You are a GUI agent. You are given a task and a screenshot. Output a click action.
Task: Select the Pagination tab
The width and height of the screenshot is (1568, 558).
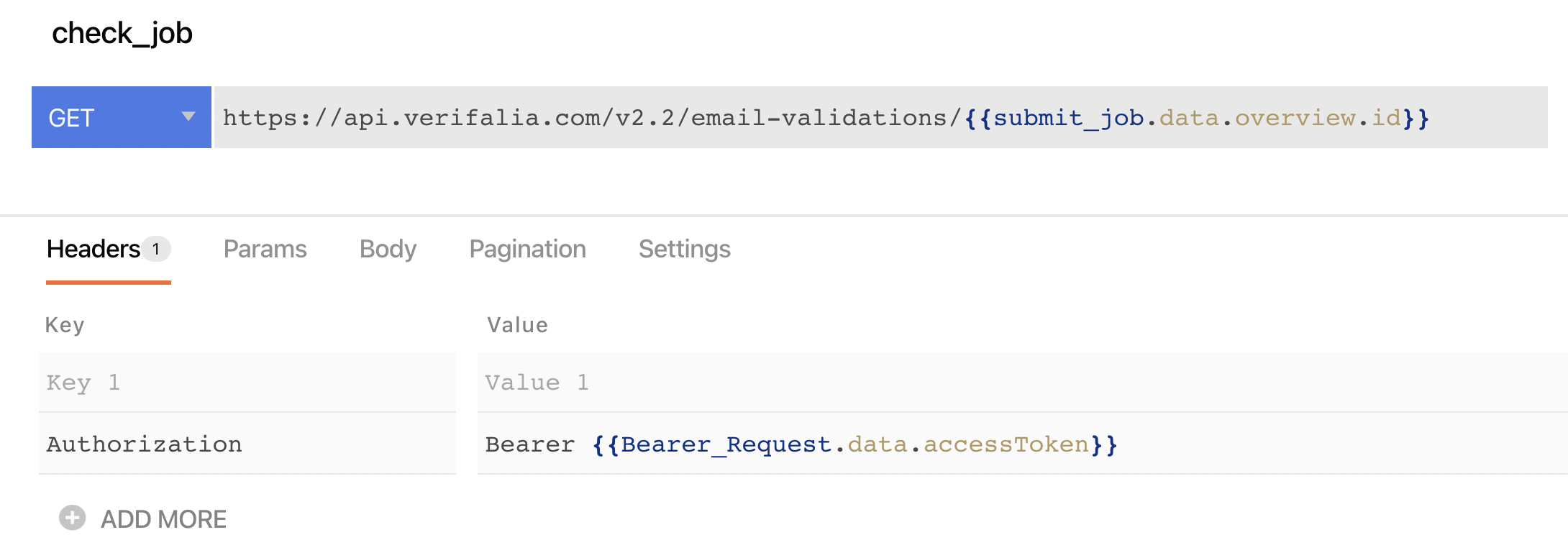[x=527, y=249]
